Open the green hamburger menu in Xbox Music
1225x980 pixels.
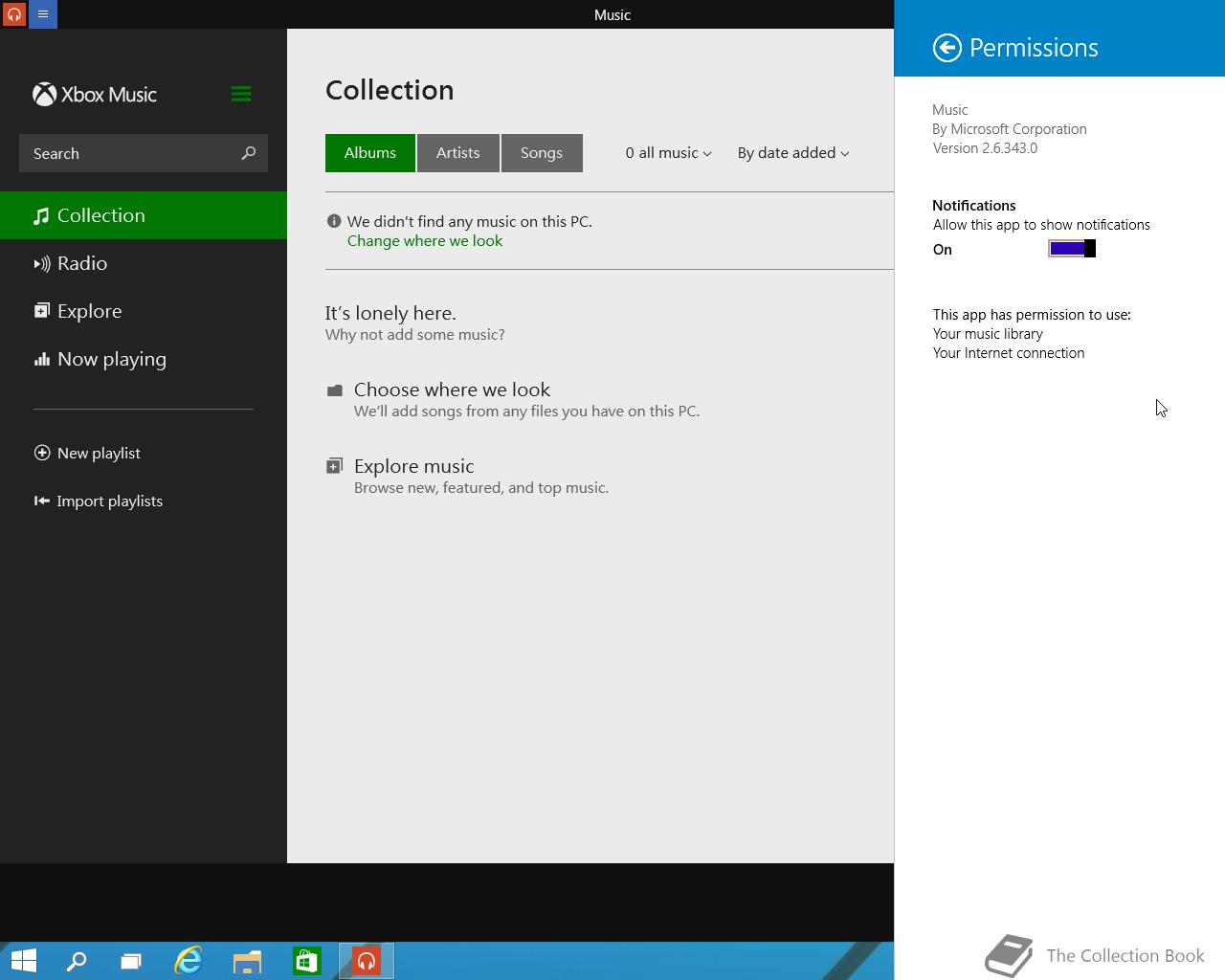(x=241, y=94)
